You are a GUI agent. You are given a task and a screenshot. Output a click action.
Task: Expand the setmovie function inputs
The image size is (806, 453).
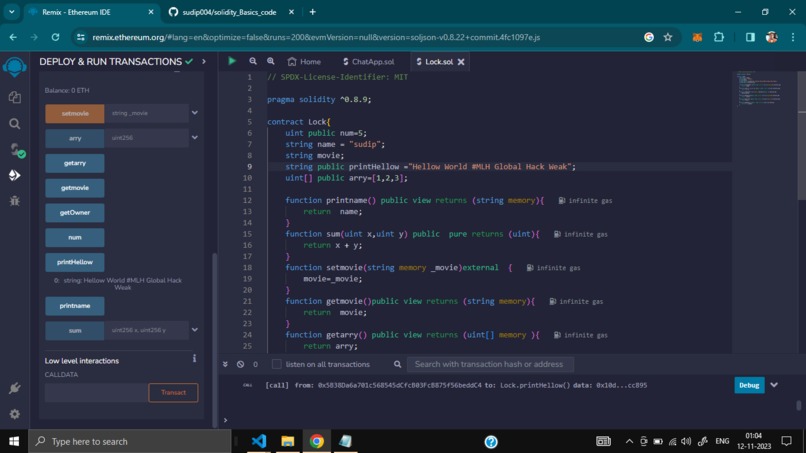pyautogui.click(x=195, y=113)
